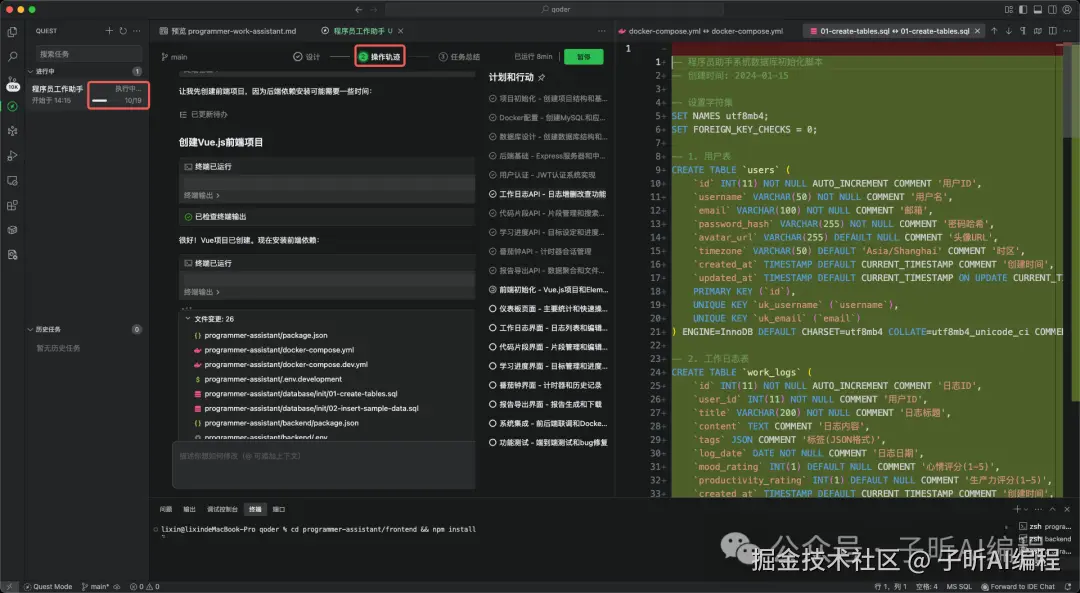
Task: Toggle todo 系统集成 circle
Action: pyautogui.click(x=492, y=424)
